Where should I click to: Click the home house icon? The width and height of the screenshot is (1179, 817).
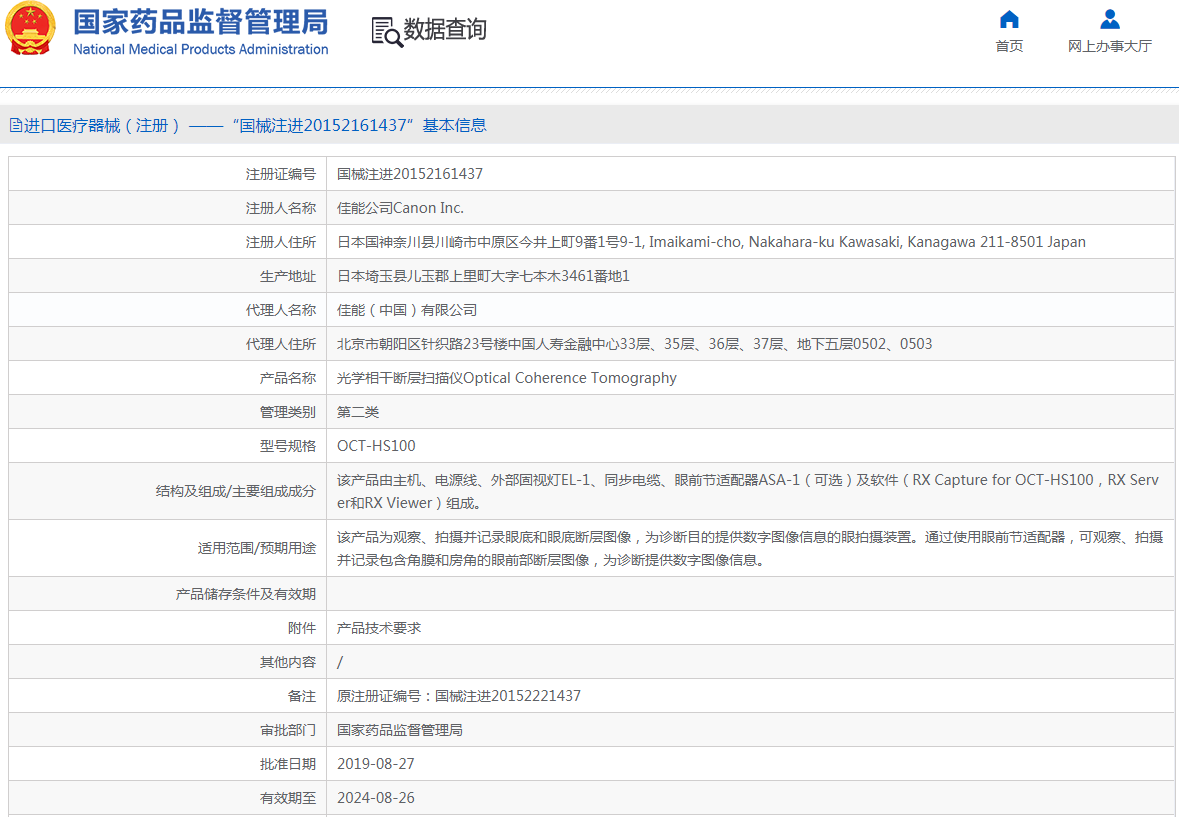click(x=1009, y=20)
